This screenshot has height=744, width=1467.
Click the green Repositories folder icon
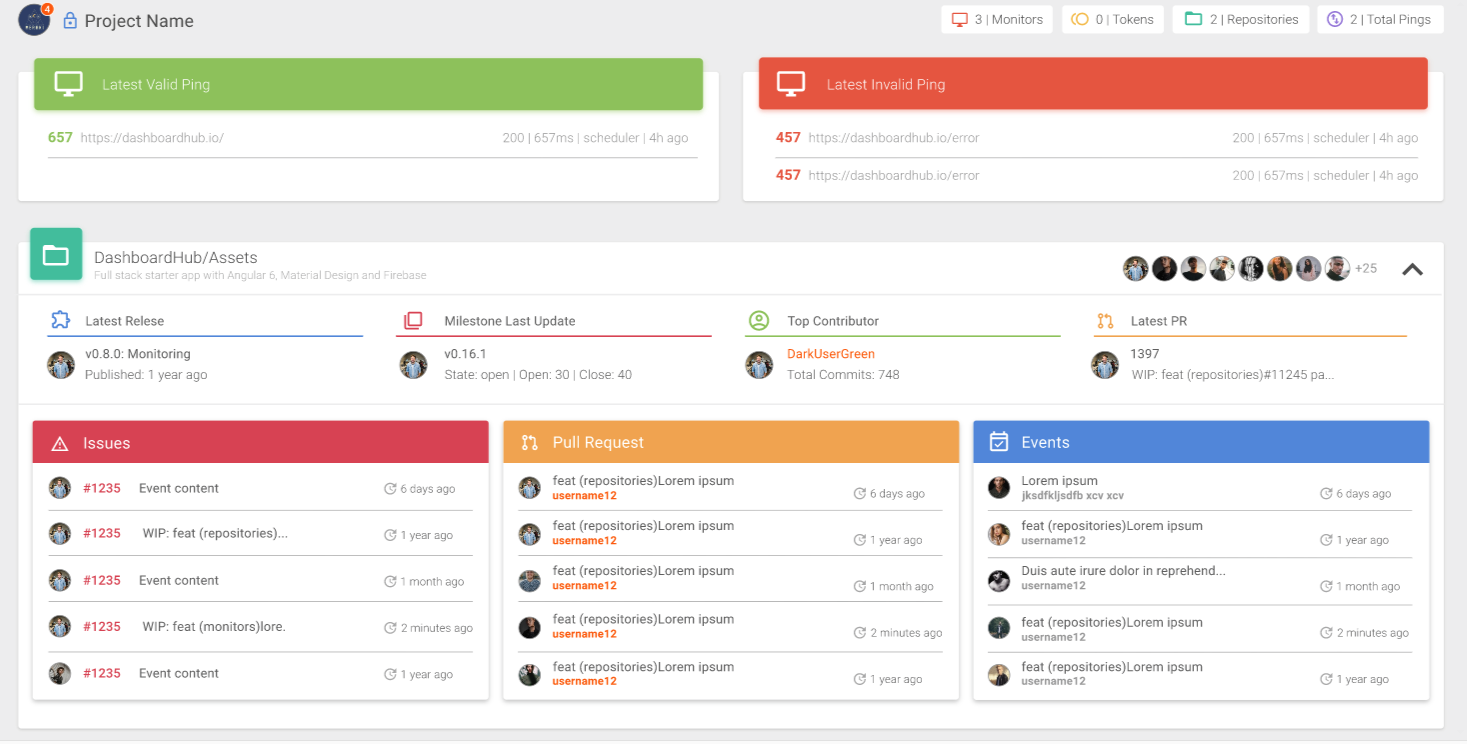pos(1190,18)
